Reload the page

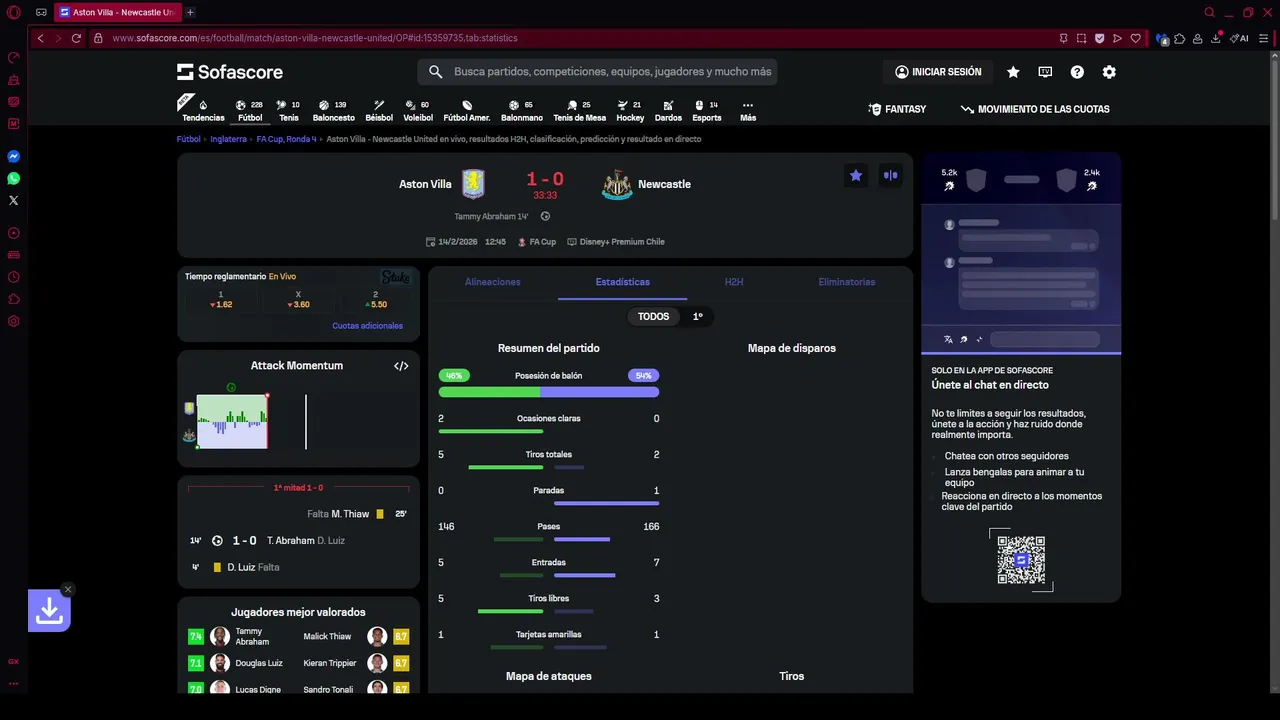click(76, 38)
